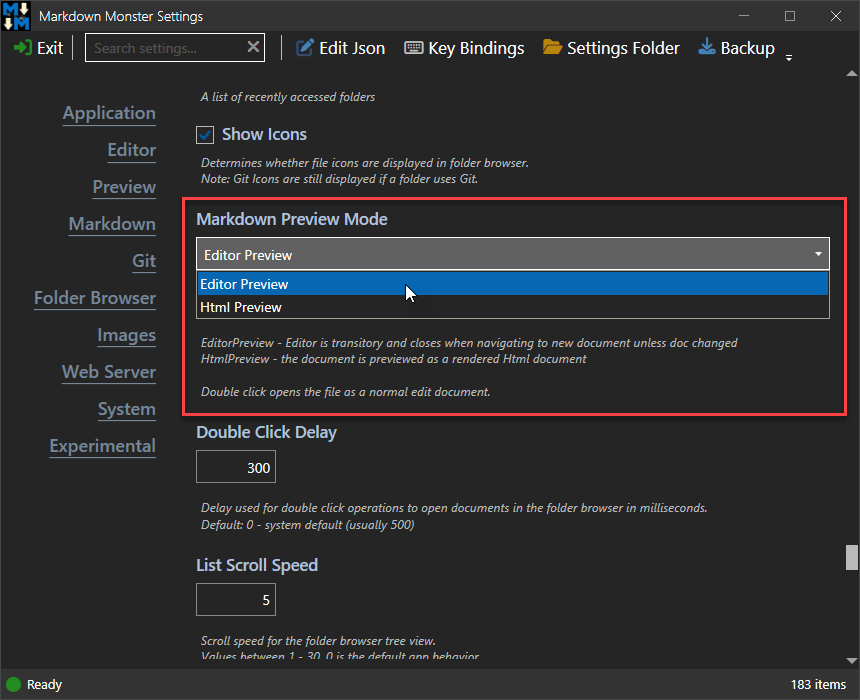
Task: Click the green Ready status indicator
Action: click(13, 685)
